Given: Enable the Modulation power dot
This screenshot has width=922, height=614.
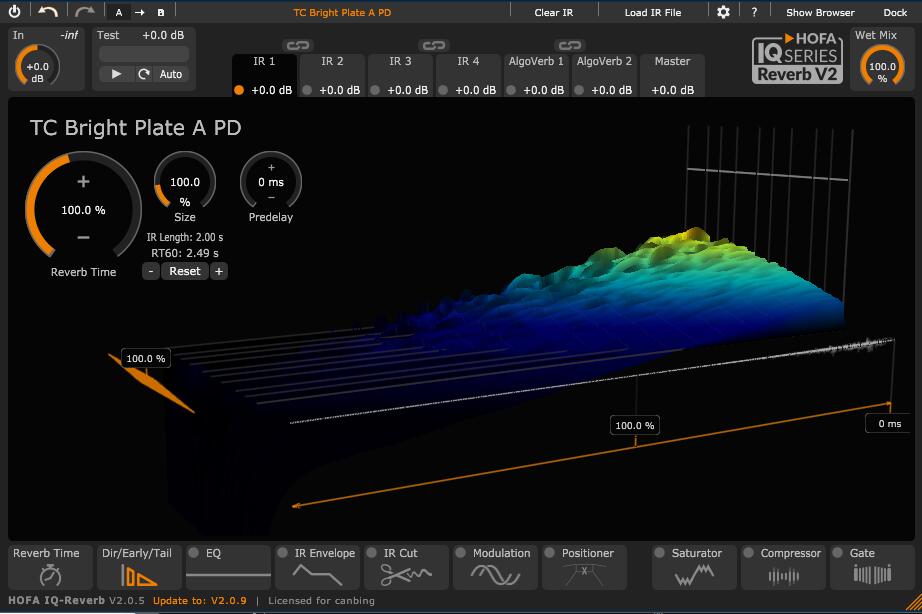Looking at the screenshot, I should click(460, 553).
